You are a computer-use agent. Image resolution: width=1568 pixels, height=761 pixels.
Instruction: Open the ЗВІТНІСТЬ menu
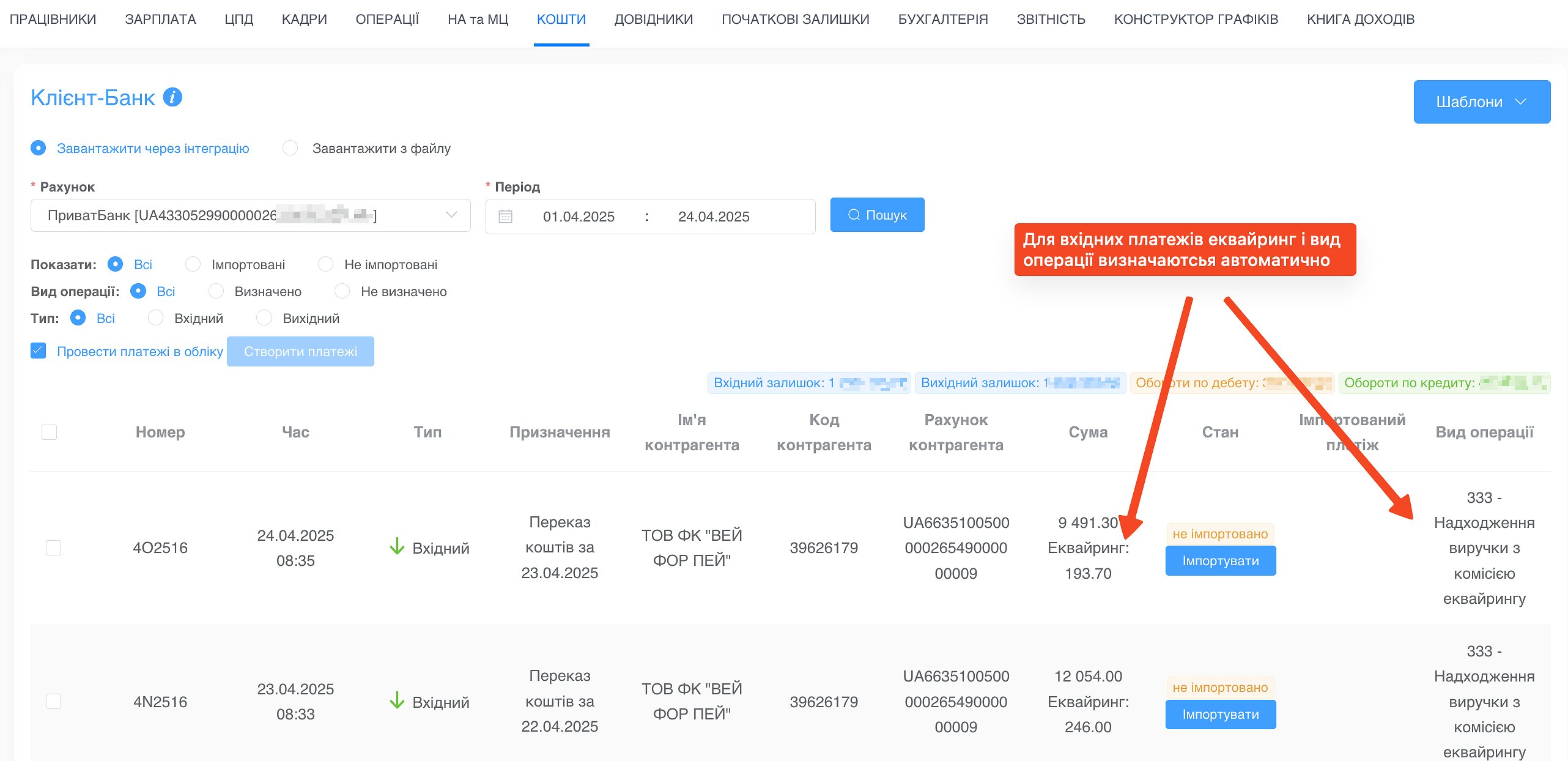click(1051, 19)
